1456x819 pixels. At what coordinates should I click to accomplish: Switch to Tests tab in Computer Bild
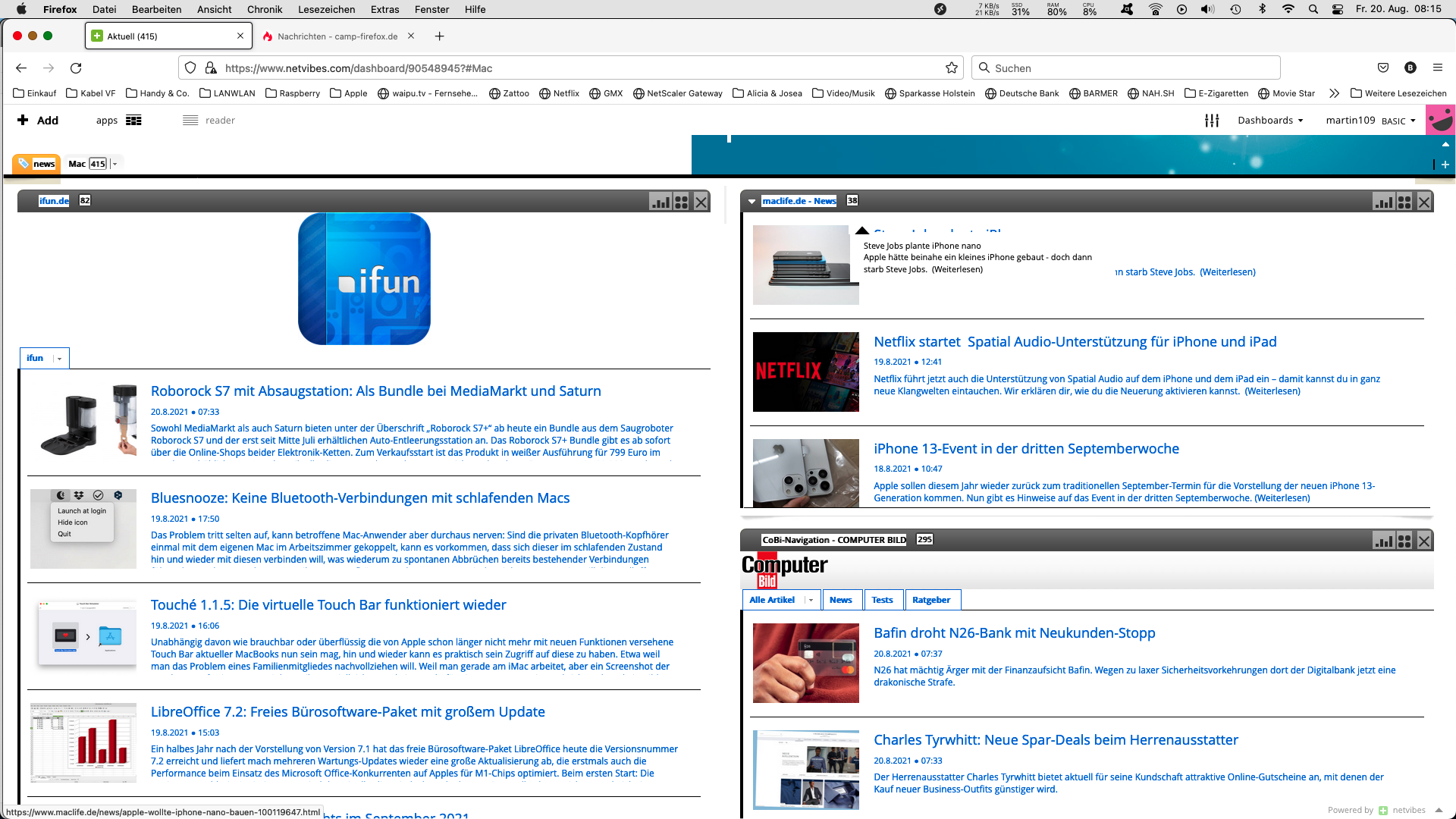pyautogui.click(x=882, y=600)
